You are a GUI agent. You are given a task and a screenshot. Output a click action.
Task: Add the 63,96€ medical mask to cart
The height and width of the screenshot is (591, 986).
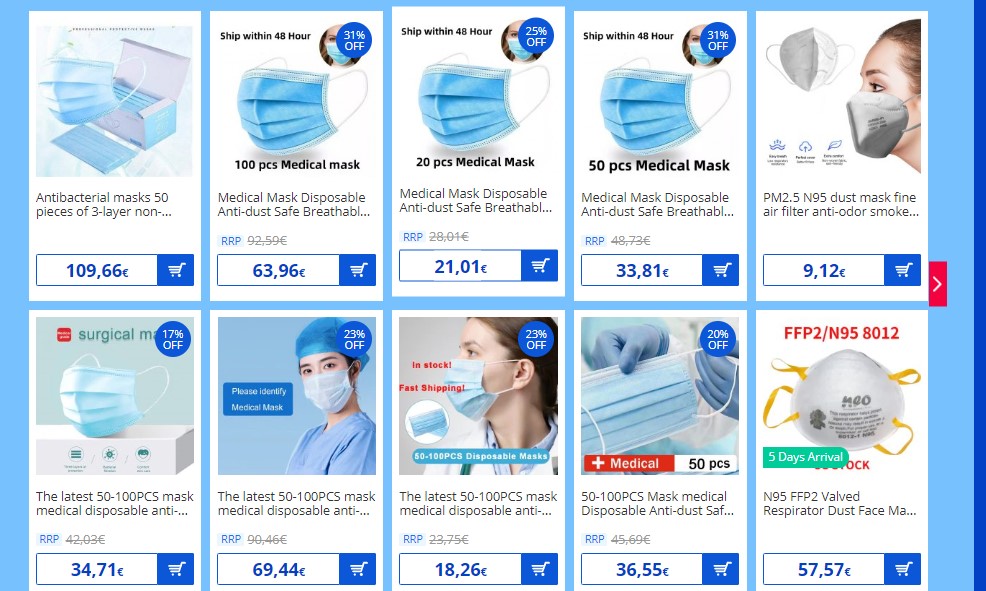pyautogui.click(x=357, y=270)
